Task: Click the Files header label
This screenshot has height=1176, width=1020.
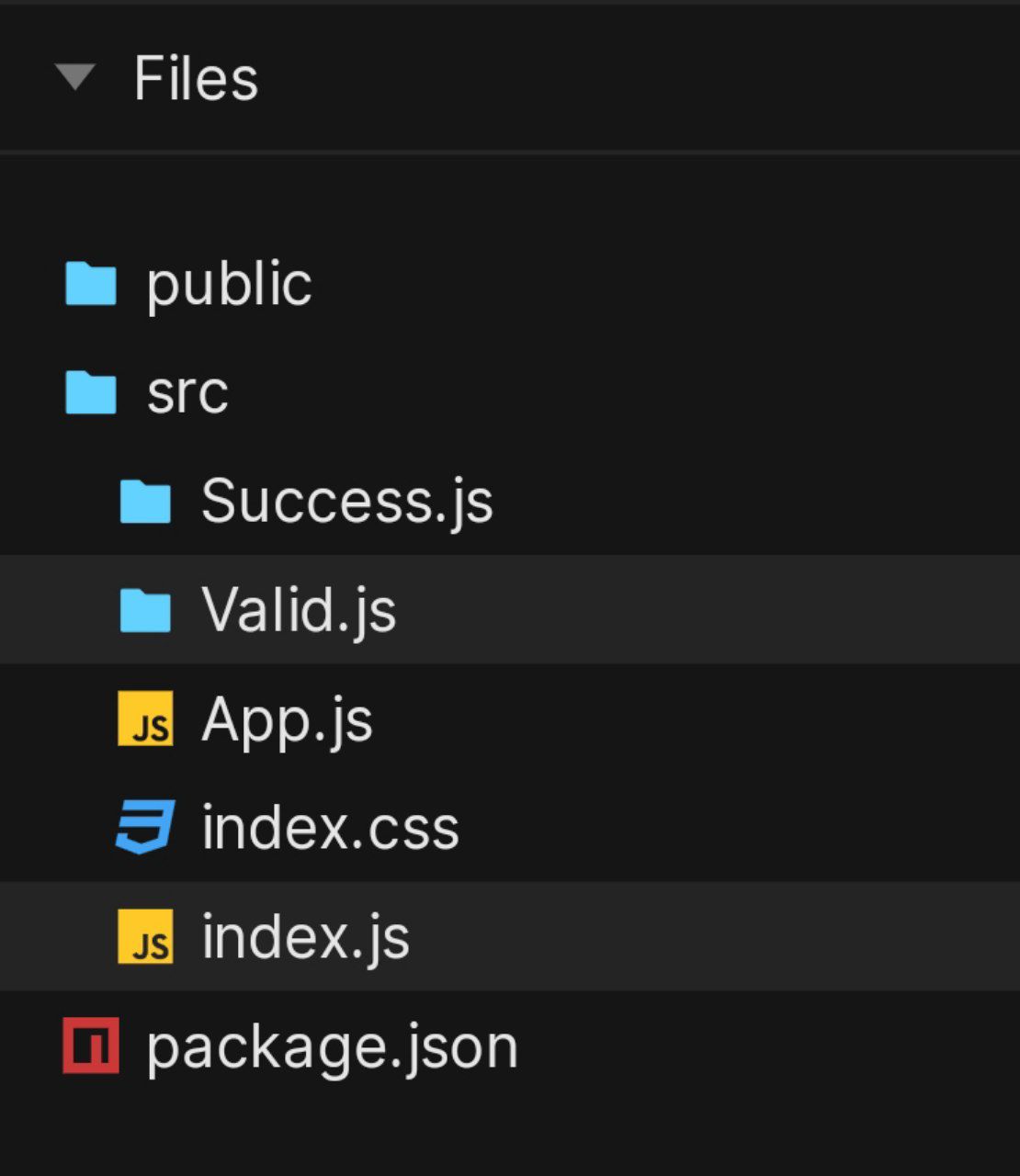Action: (196, 78)
